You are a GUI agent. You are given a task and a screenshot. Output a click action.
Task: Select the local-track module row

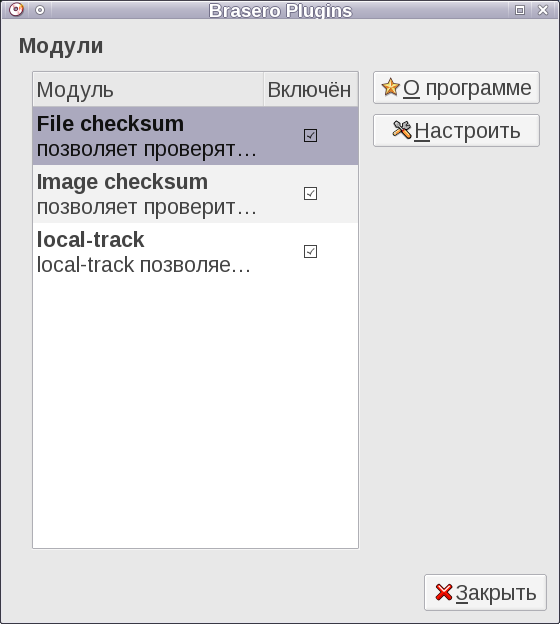pyautogui.click(x=195, y=252)
